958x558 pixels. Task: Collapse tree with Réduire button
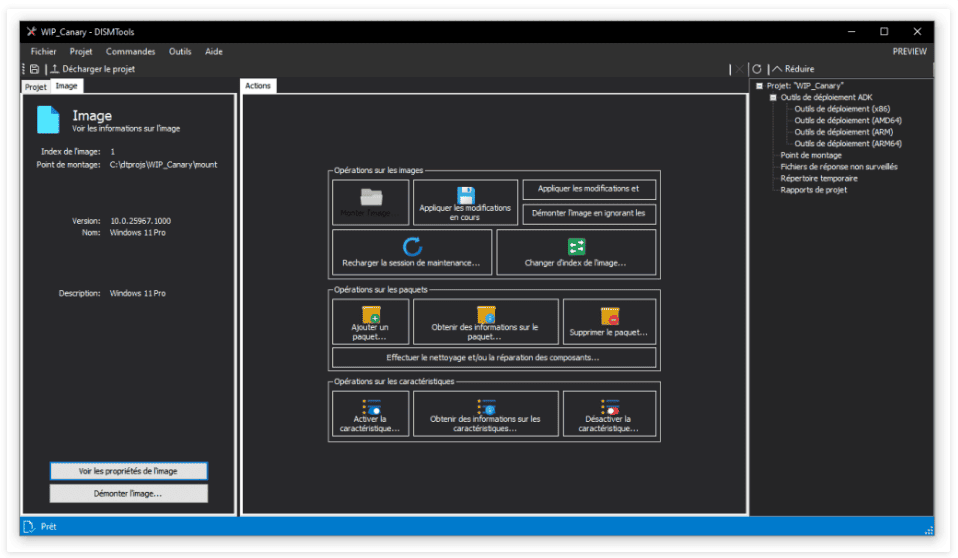tap(793, 69)
